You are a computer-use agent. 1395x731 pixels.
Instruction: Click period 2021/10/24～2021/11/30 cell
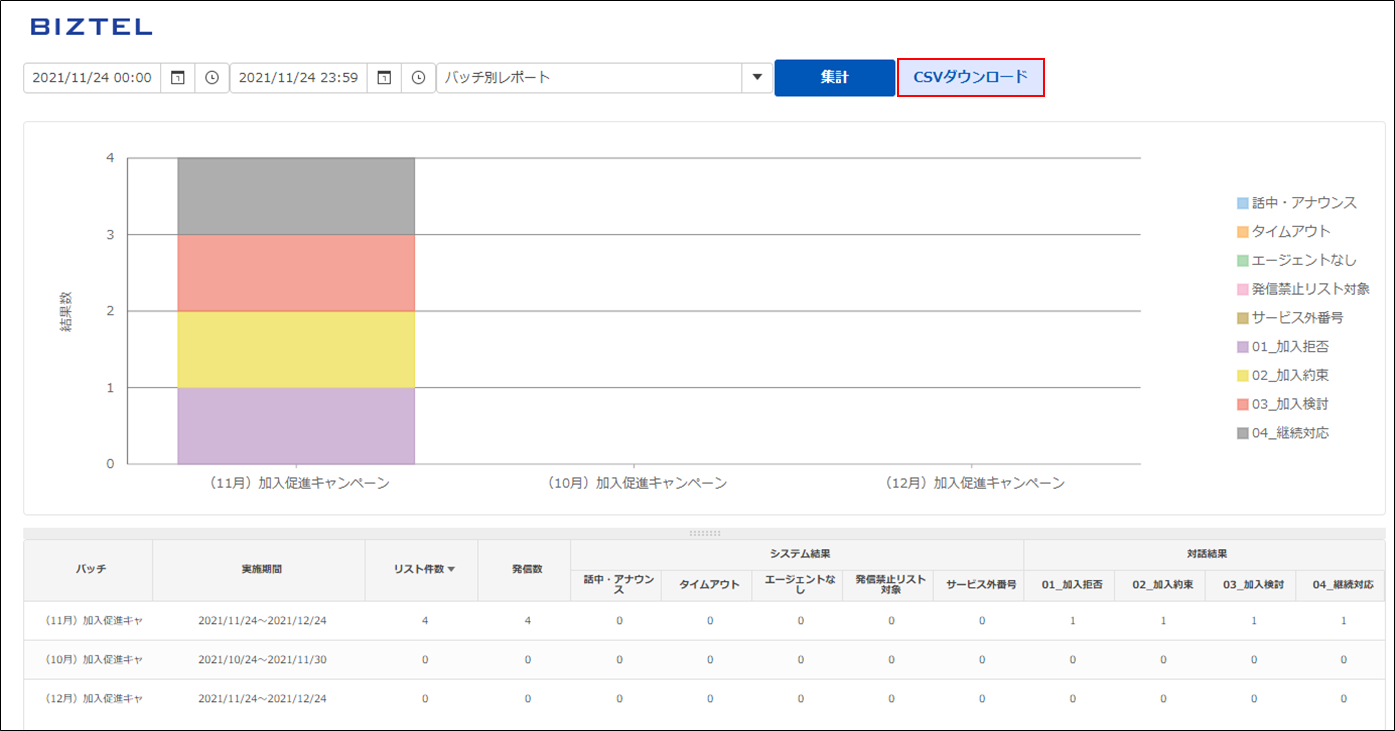click(262, 660)
